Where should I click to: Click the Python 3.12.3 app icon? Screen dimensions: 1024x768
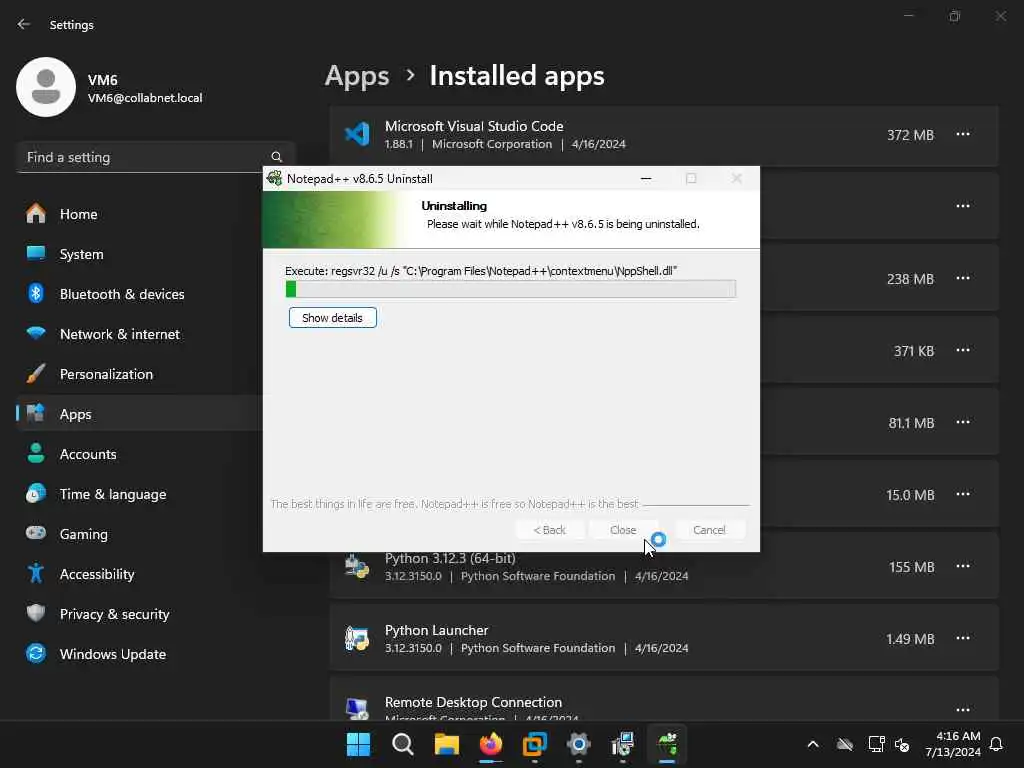pos(357,566)
